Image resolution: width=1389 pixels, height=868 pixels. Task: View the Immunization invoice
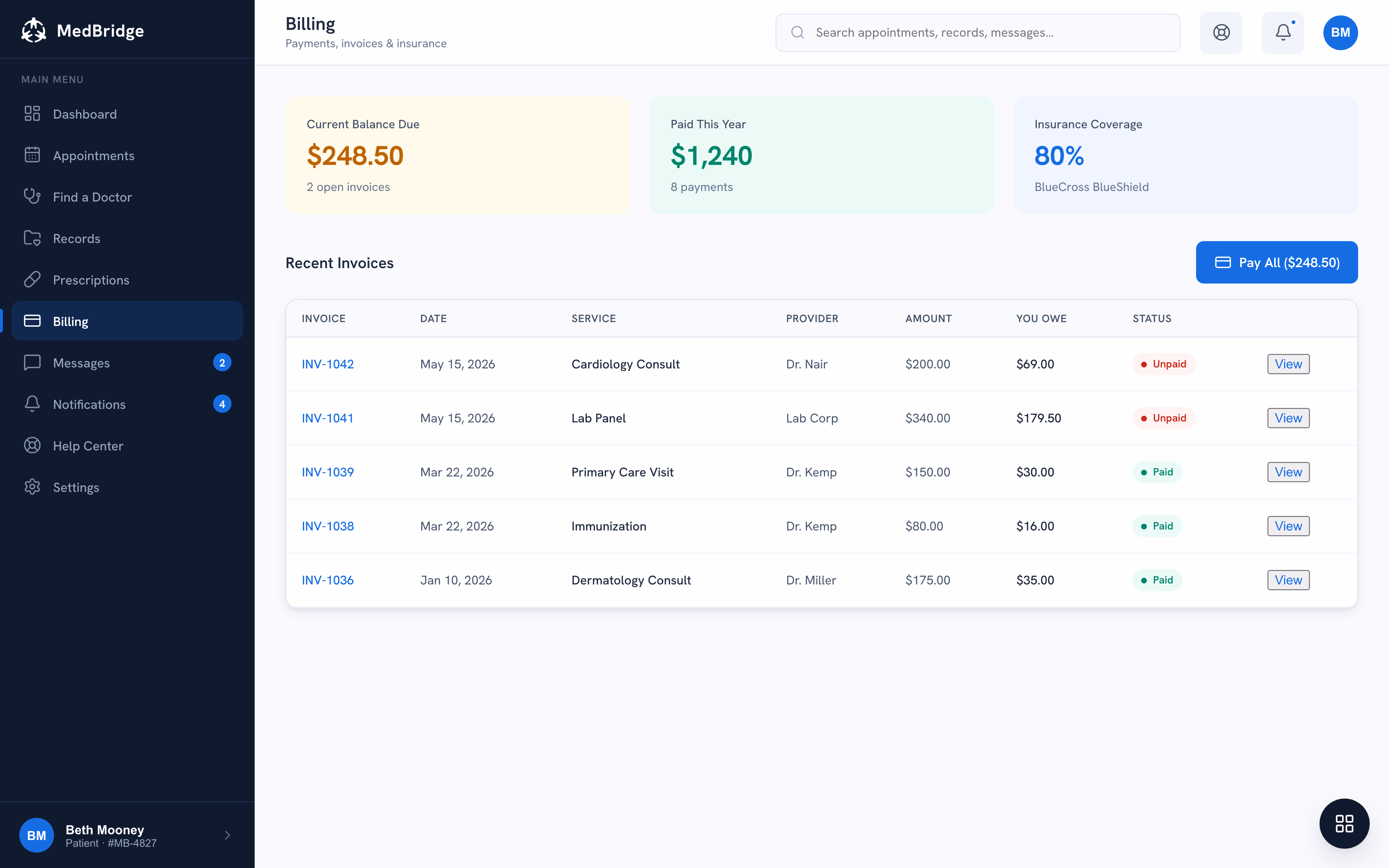1288,526
